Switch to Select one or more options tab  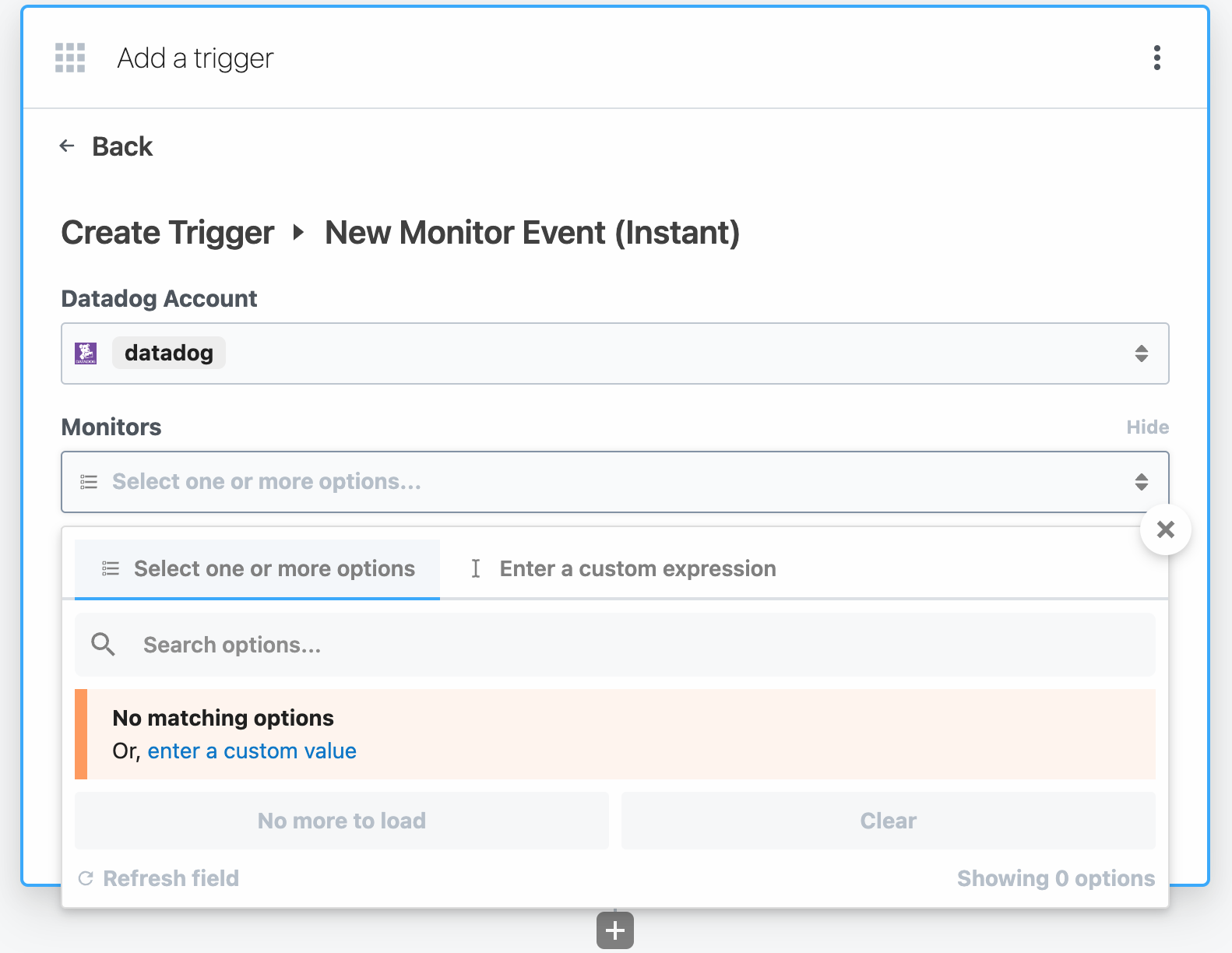click(x=257, y=569)
